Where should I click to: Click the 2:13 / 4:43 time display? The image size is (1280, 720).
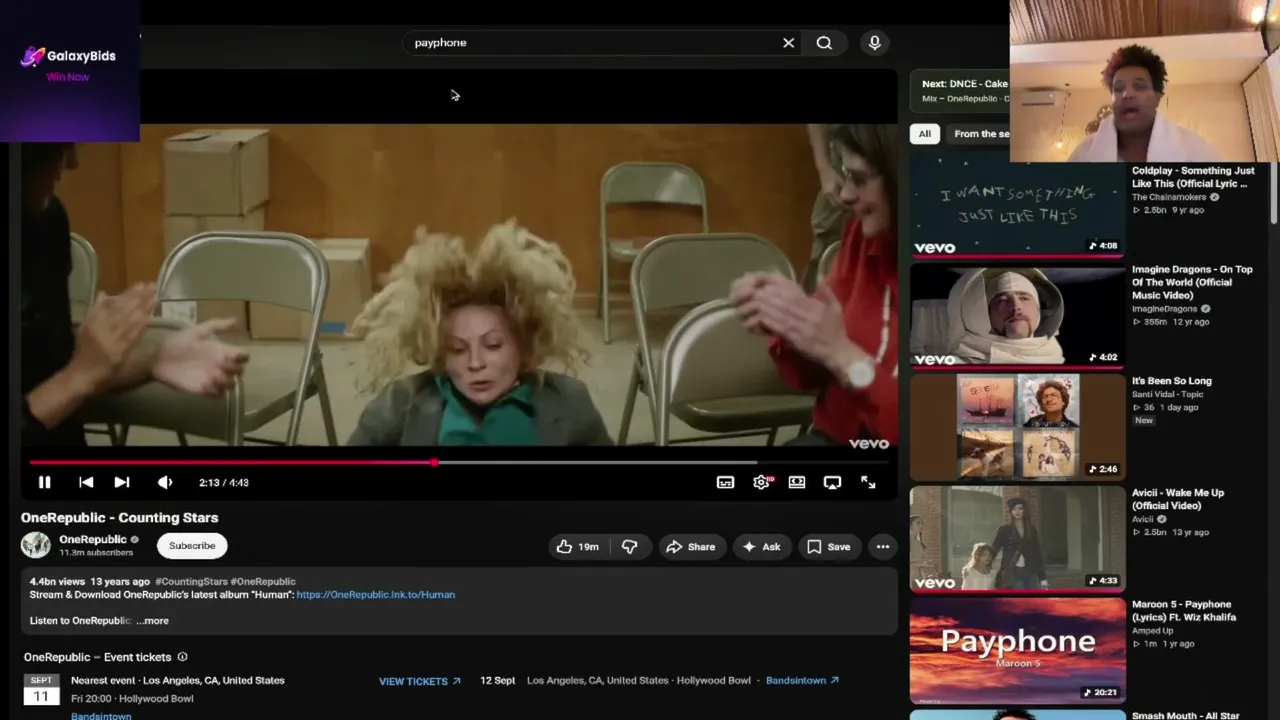click(224, 482)
